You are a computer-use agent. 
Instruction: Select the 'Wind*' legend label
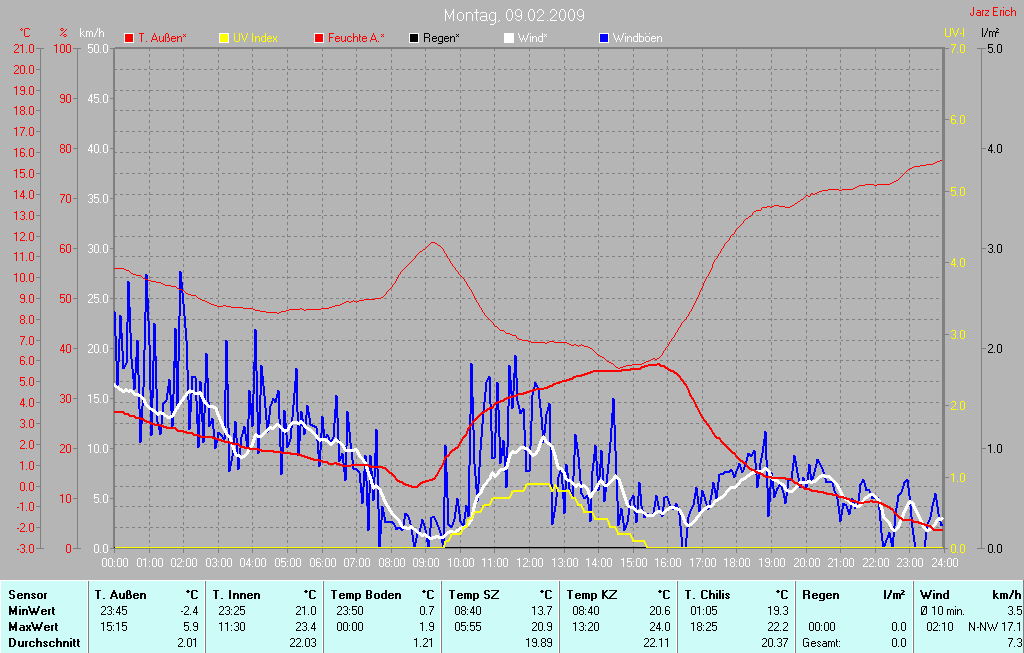click(x=532, y=38)
